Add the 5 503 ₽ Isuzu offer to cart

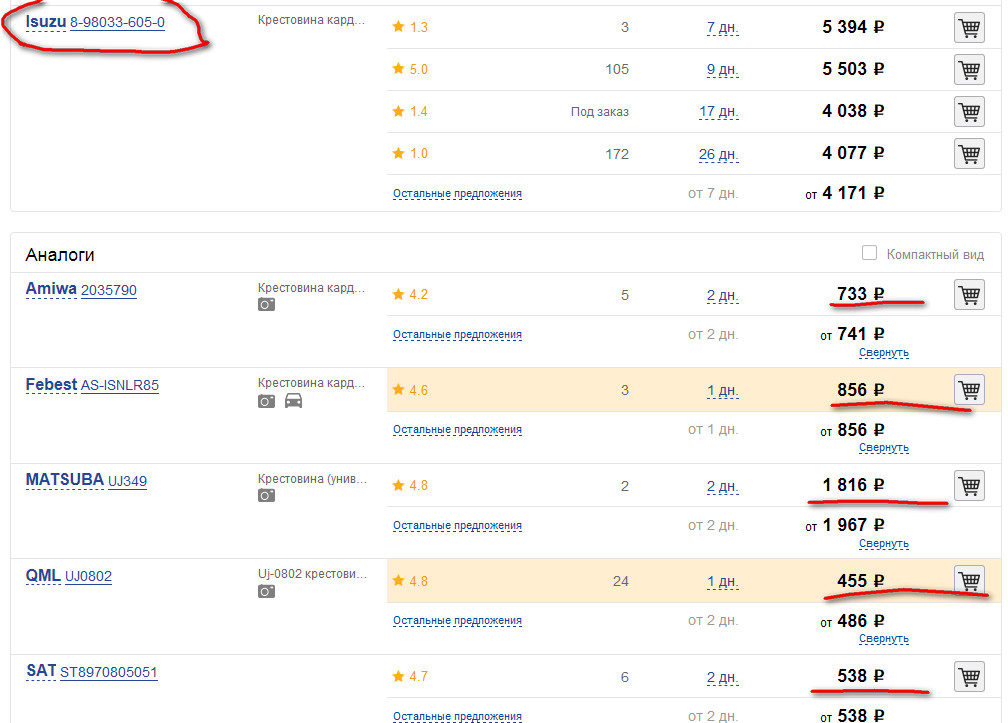[969, 69]
